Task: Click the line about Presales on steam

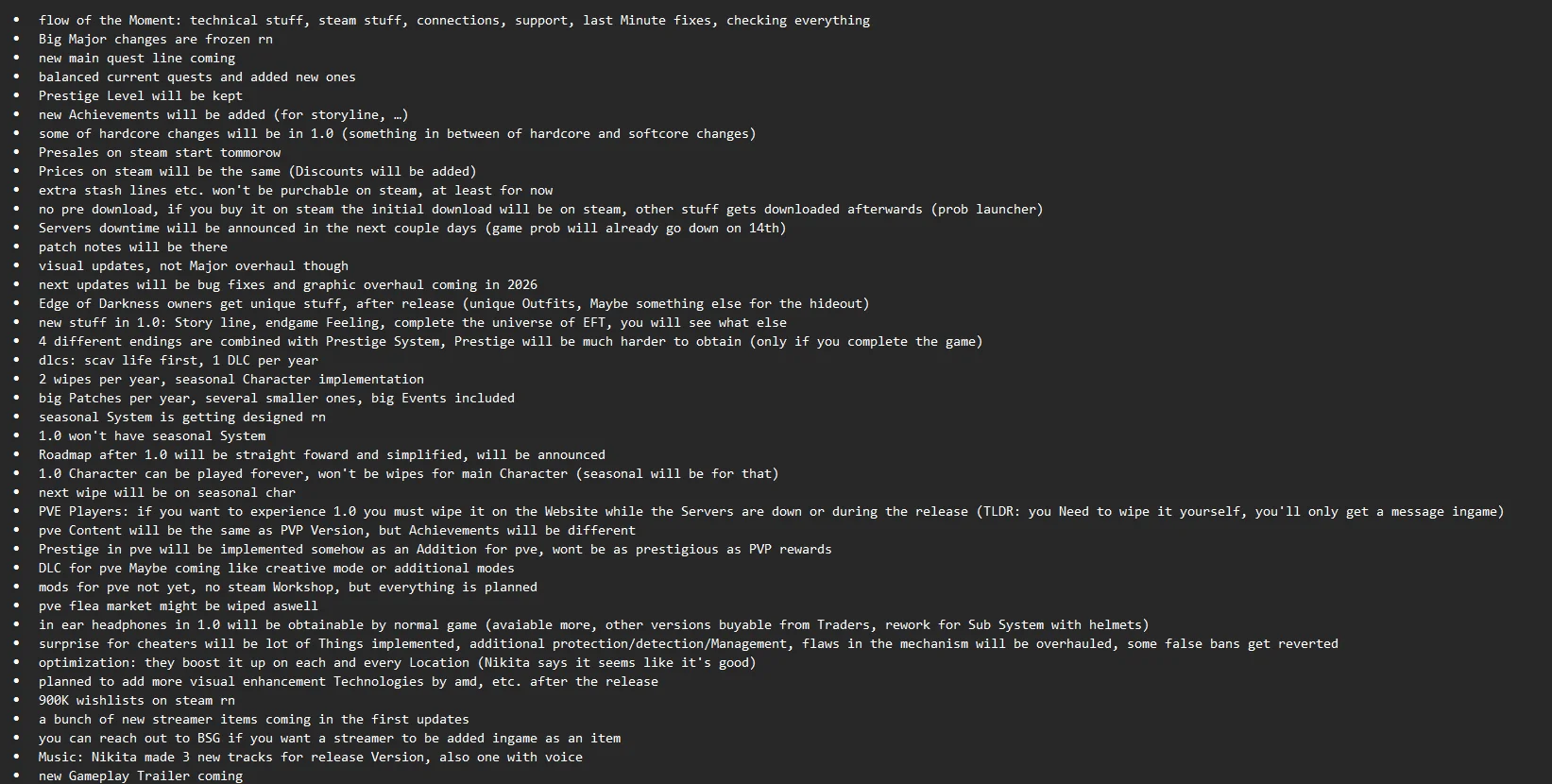Action: click(159, 152)
